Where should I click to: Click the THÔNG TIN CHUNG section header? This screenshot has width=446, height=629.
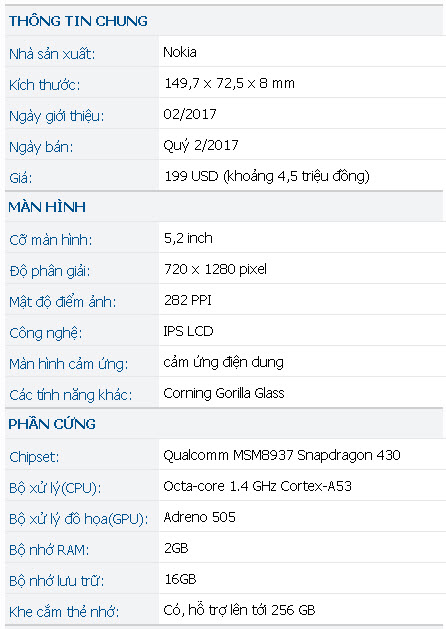[78, 21]
